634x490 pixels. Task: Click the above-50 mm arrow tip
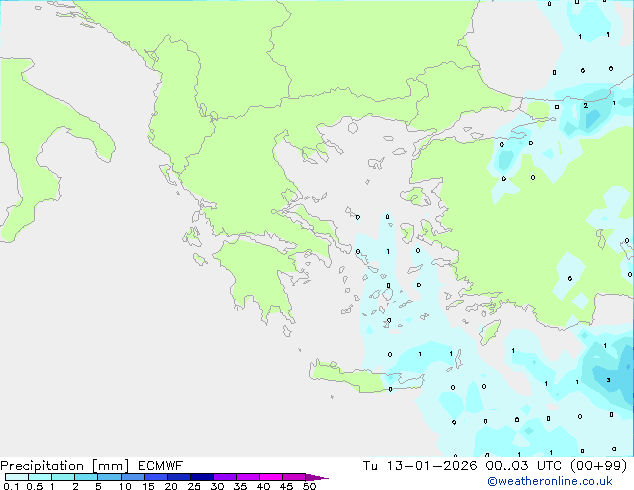(317, 477)
